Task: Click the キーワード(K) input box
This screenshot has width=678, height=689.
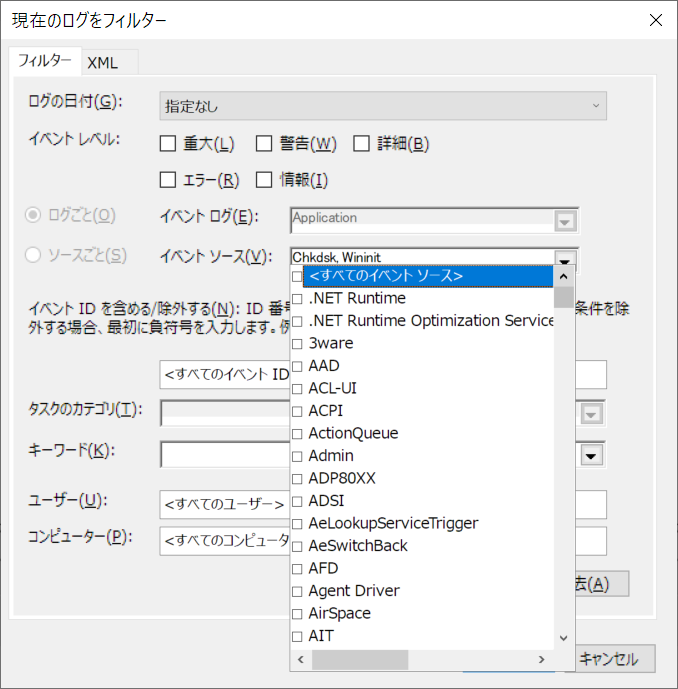Action: (x=225, y=455)
